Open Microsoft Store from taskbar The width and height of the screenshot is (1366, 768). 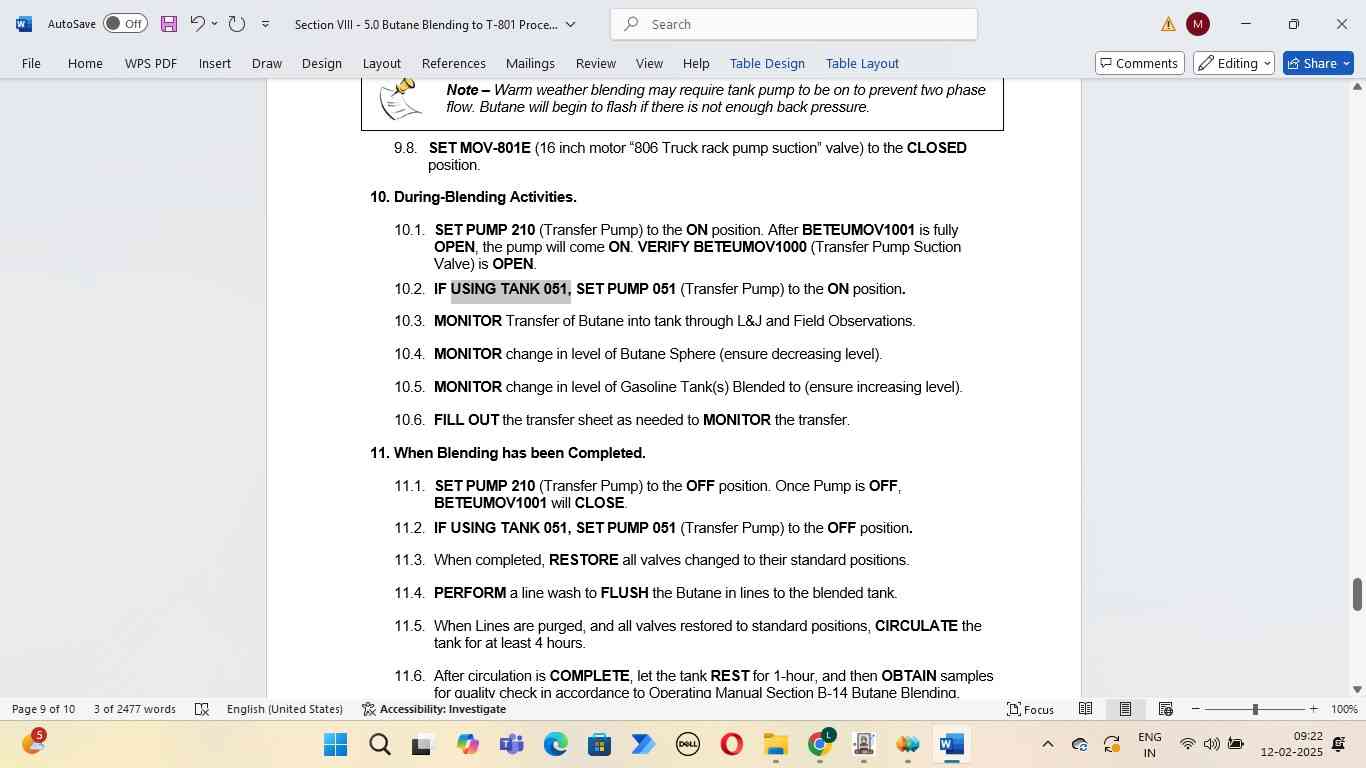pos(599,745)
